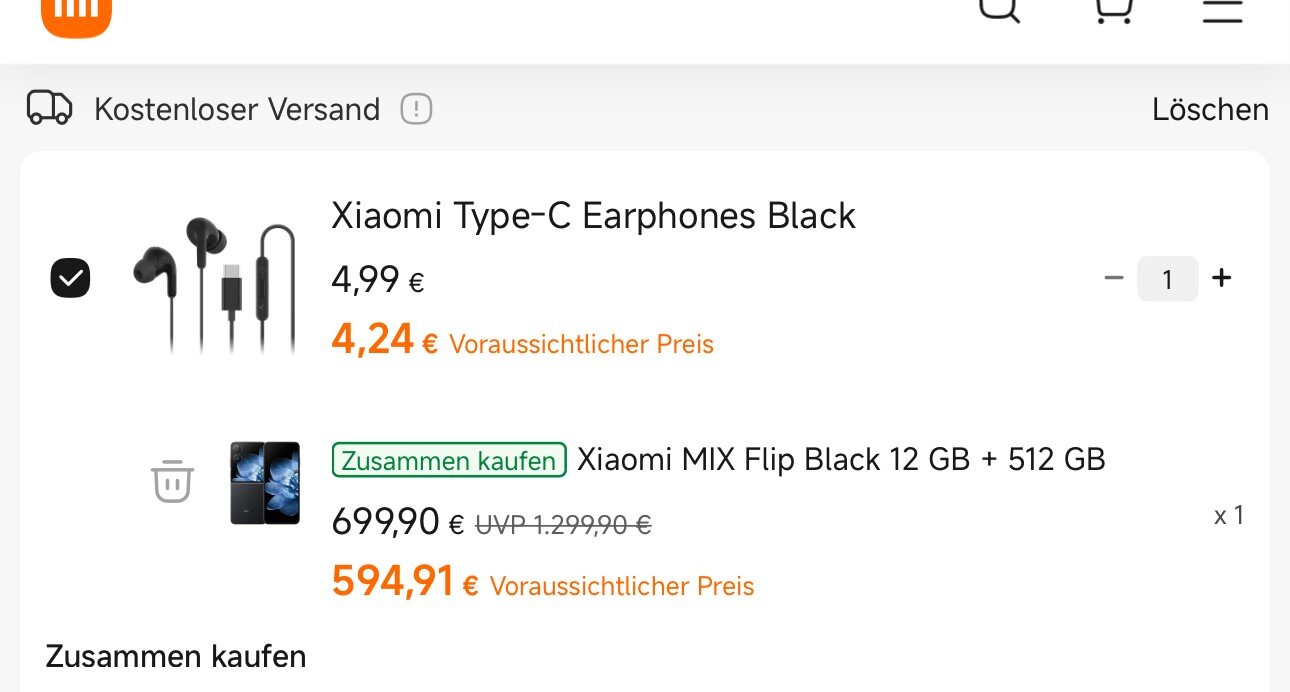The width and height of the screenshot is (1290, 692).
Task: Click the delivery truck icon
Action: pos(50,108)
